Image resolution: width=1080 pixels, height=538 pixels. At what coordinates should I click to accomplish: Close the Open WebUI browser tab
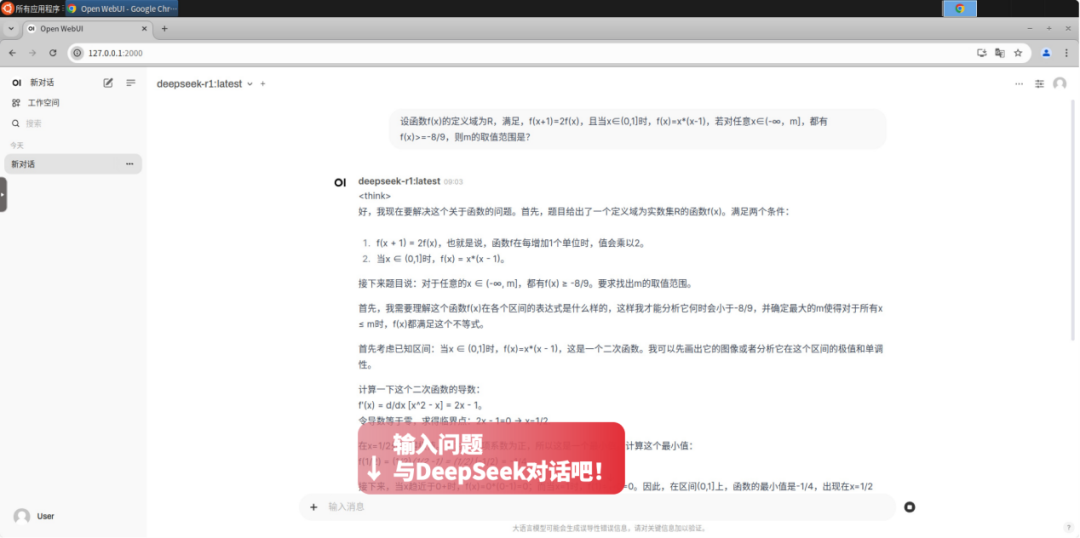pyautogui.click(x=145, y=28)
